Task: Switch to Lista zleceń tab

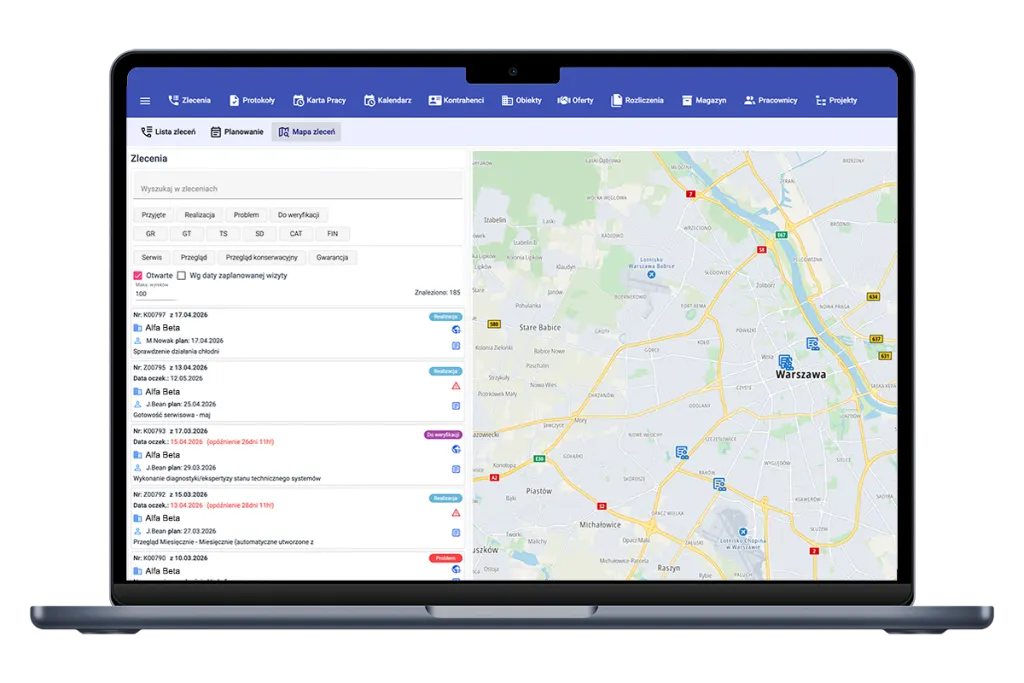Action: [168, 132]
